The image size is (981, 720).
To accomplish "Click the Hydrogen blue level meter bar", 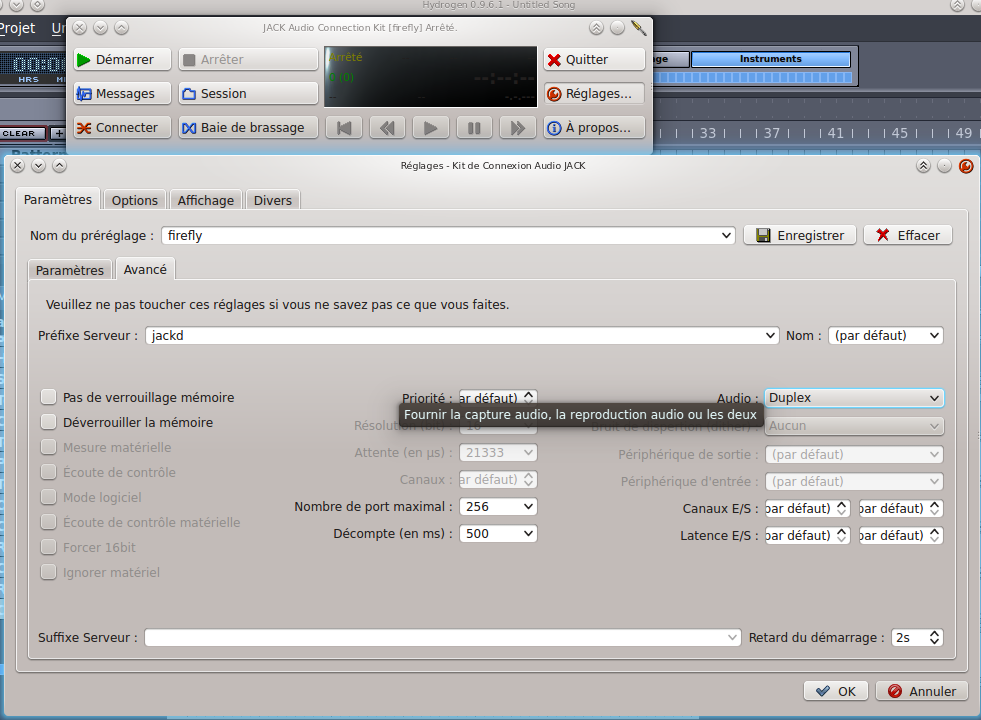I will 752,78.
